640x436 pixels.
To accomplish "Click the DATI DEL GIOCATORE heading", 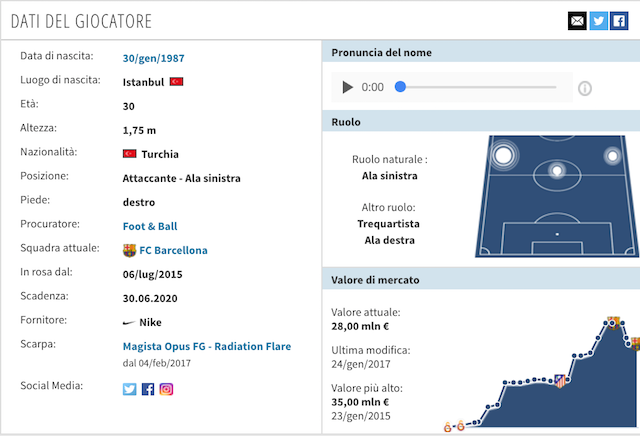I will [x=81, y=22].
